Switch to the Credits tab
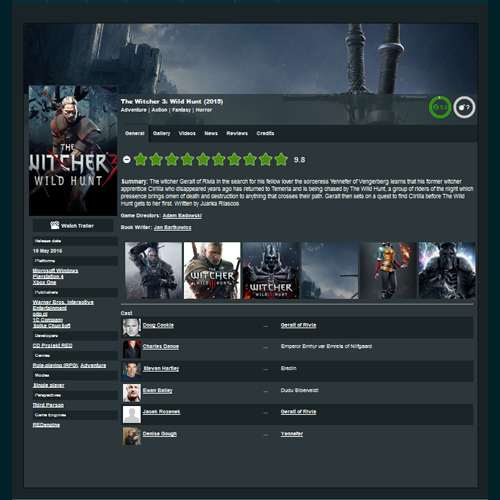This screenshot has width=500, height=500. [265, 133]
